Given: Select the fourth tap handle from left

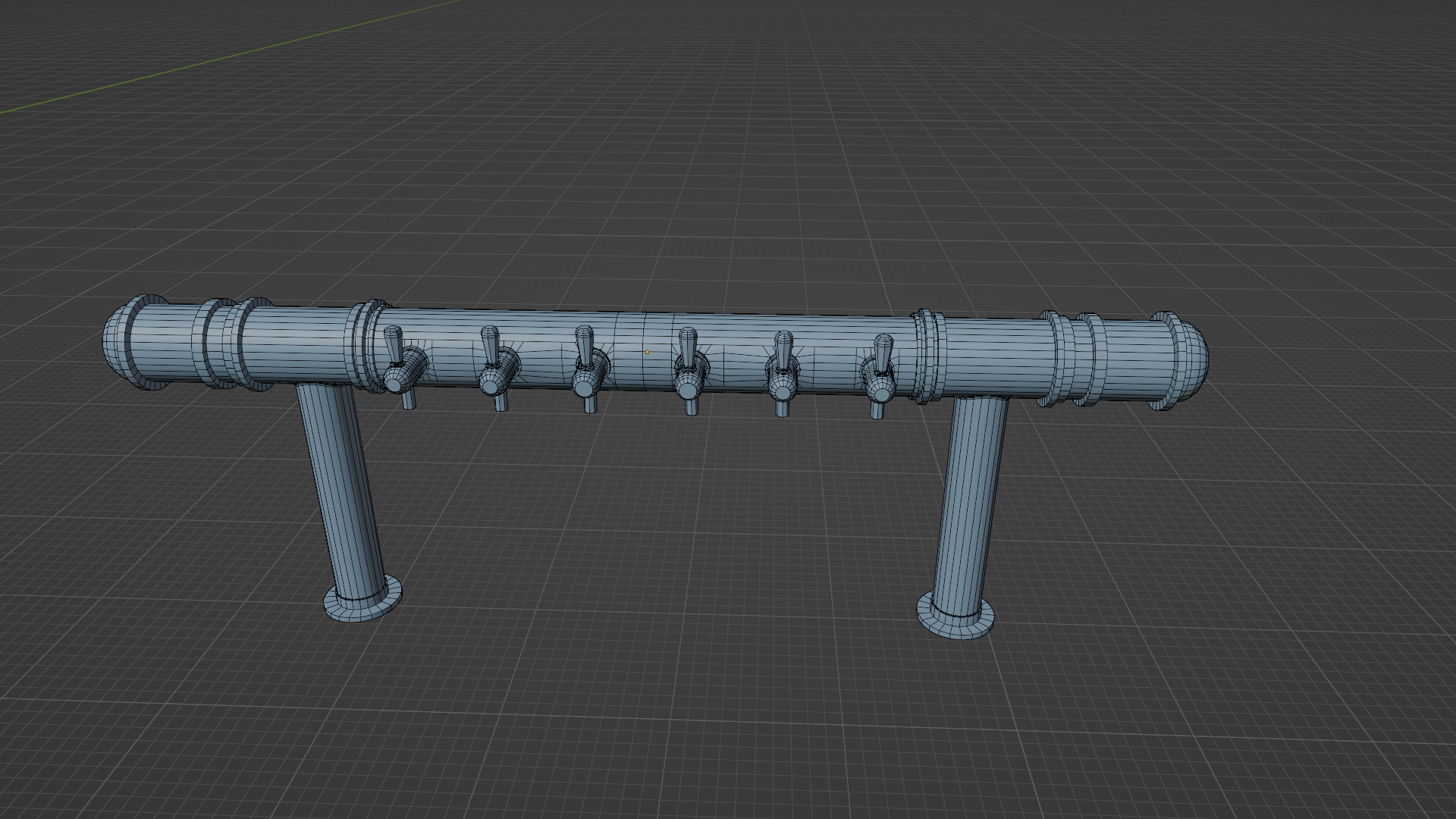Looking at the screenshot, I should pos(688,347).
